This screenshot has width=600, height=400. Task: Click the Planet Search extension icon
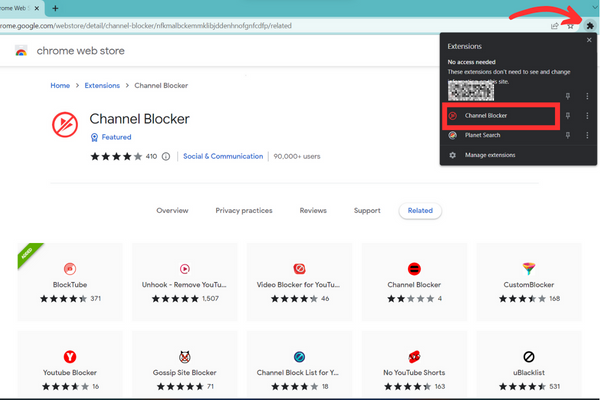(452, 135)
